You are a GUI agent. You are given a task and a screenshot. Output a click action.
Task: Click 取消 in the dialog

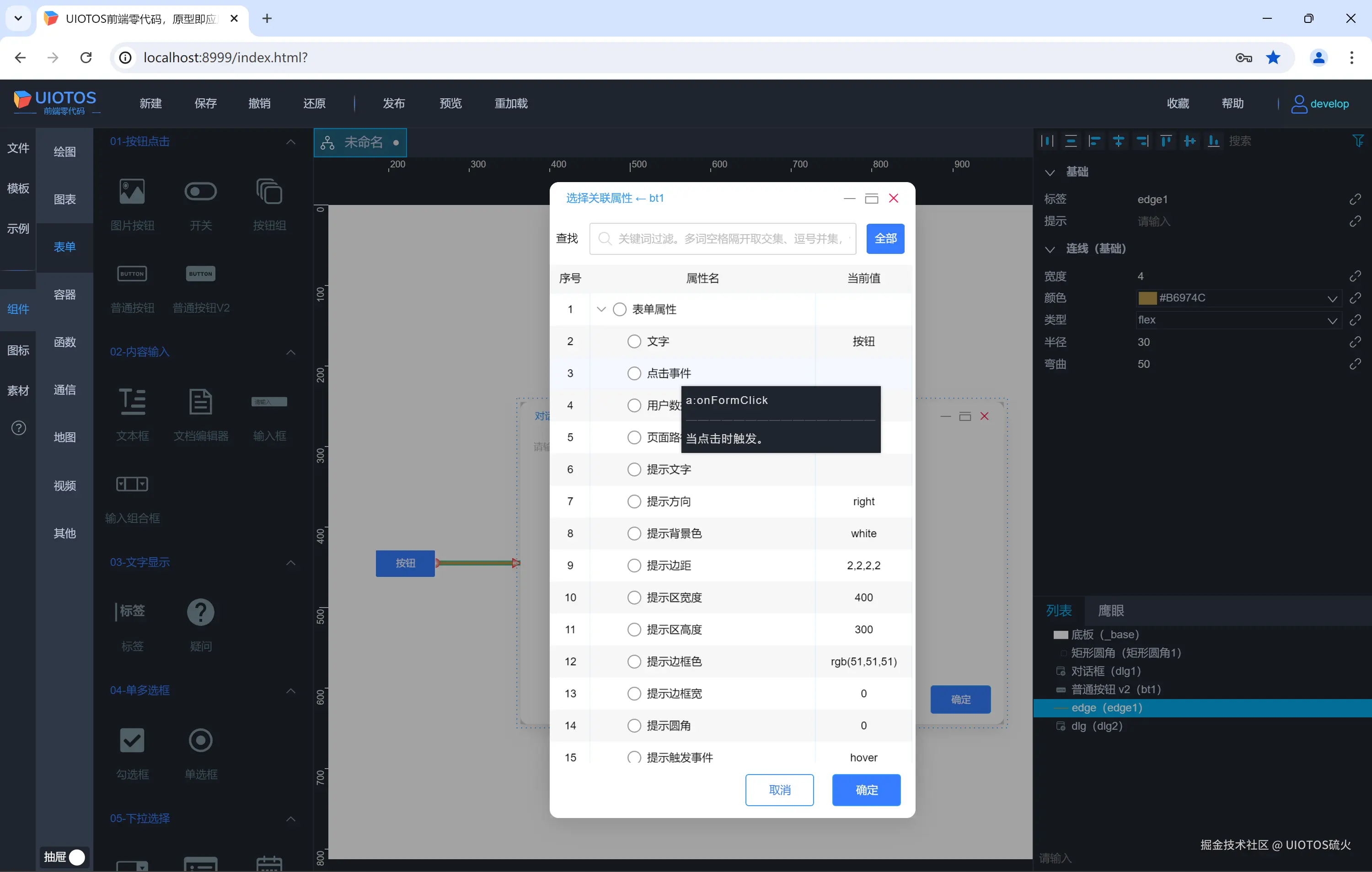click(779, 790)
